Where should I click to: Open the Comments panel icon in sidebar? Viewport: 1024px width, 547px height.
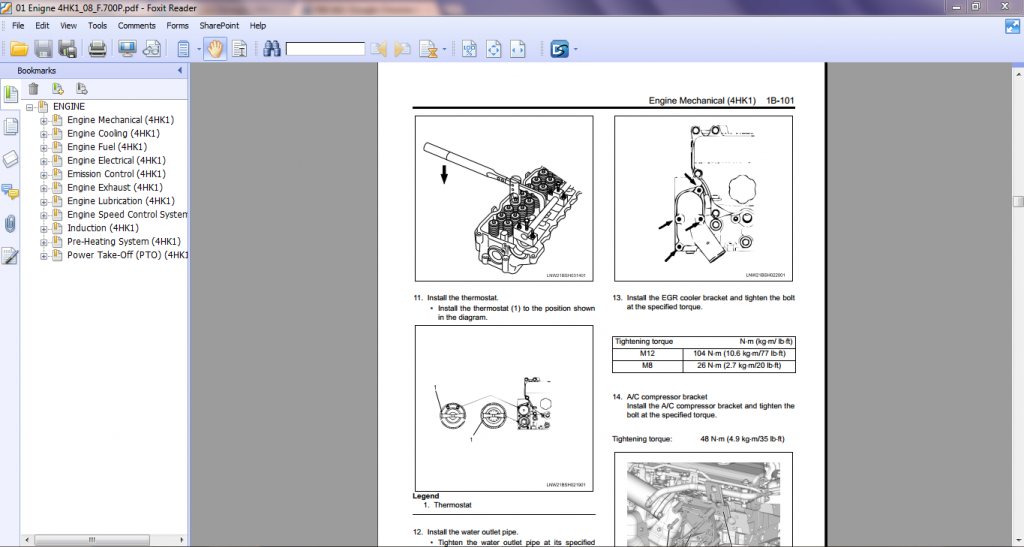pyautogui.click(x=11, y=191)
